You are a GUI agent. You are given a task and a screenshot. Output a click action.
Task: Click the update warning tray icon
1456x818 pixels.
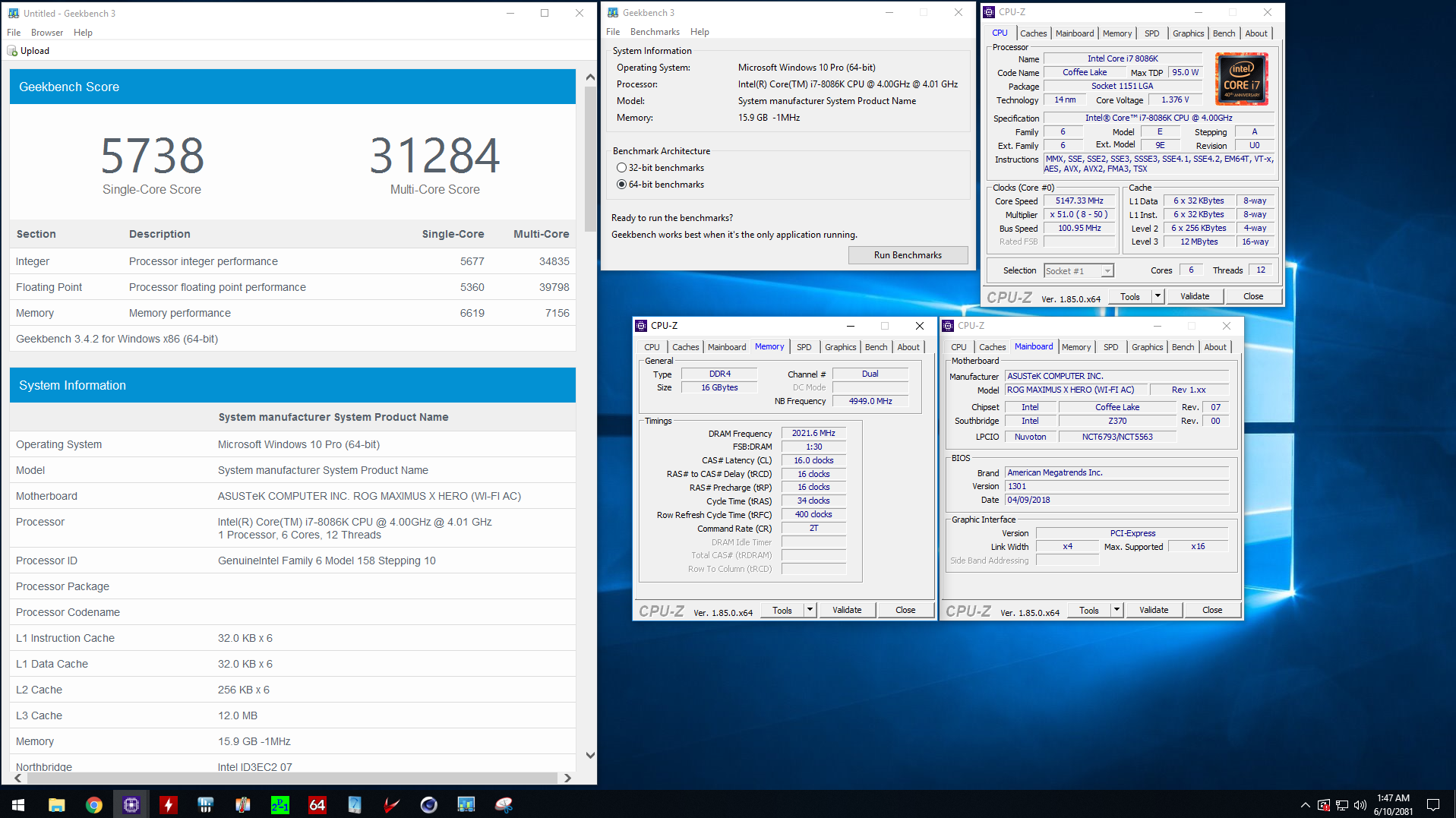[x=1324, y=805]
